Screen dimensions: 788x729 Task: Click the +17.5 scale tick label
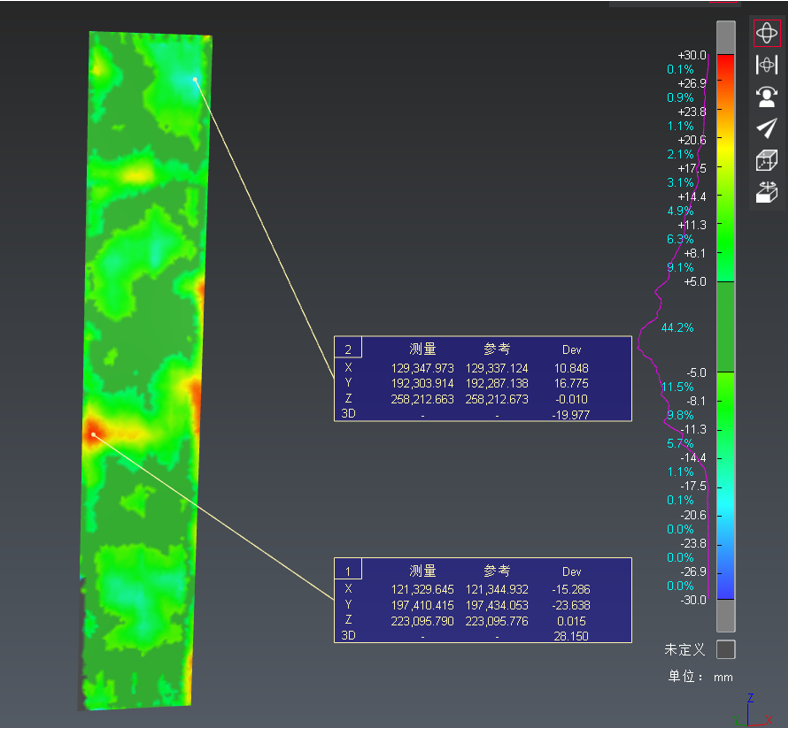[692, 168]
